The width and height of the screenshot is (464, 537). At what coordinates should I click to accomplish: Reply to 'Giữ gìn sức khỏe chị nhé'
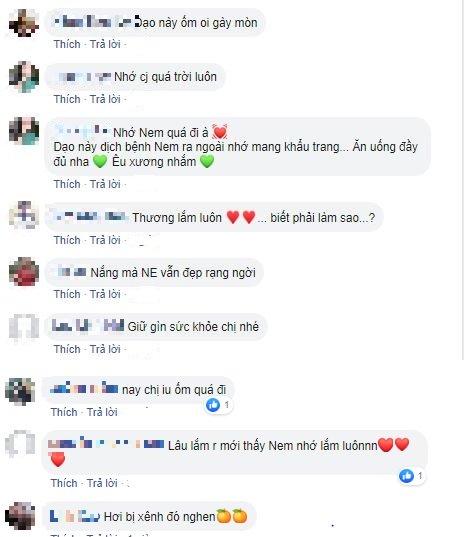[x=105, y=349]
